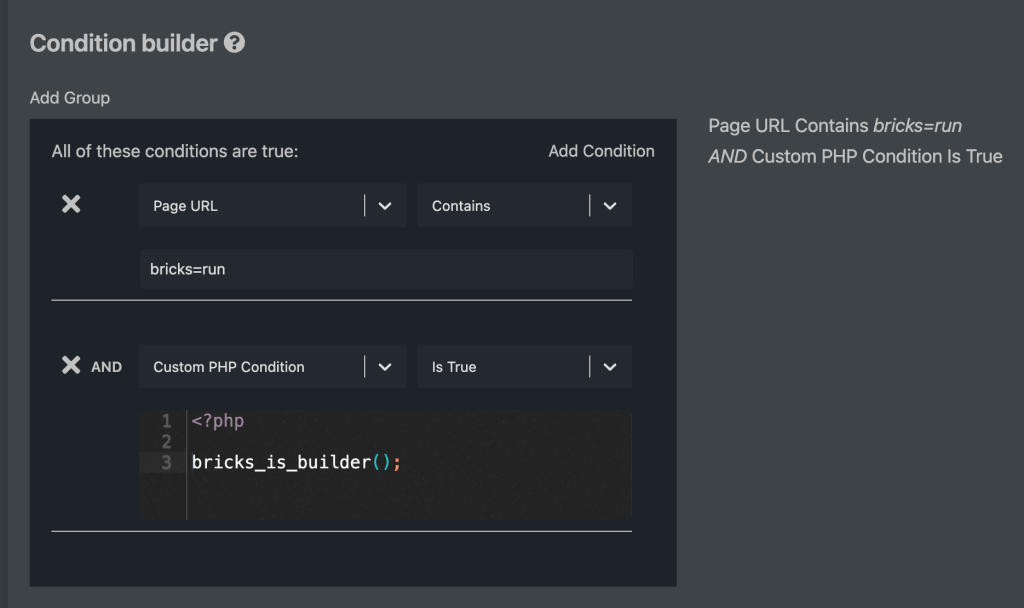This screenshot has width=1024, height=608.
Task: Click line number 2 in code gutter
Action: pos(167,441)
